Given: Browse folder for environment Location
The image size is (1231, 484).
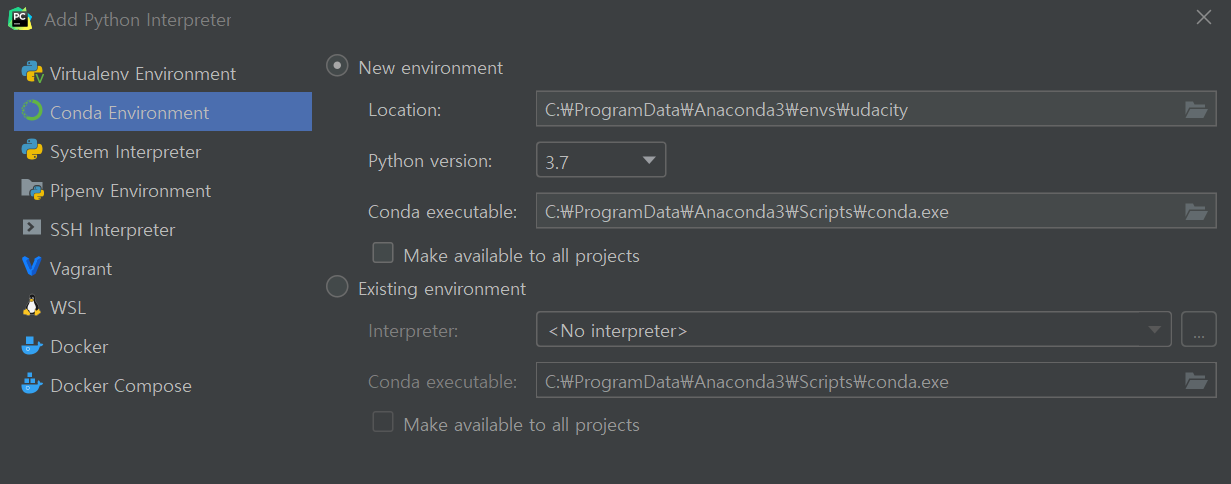Looking at the screenshot, I should tap(1196, 110).
